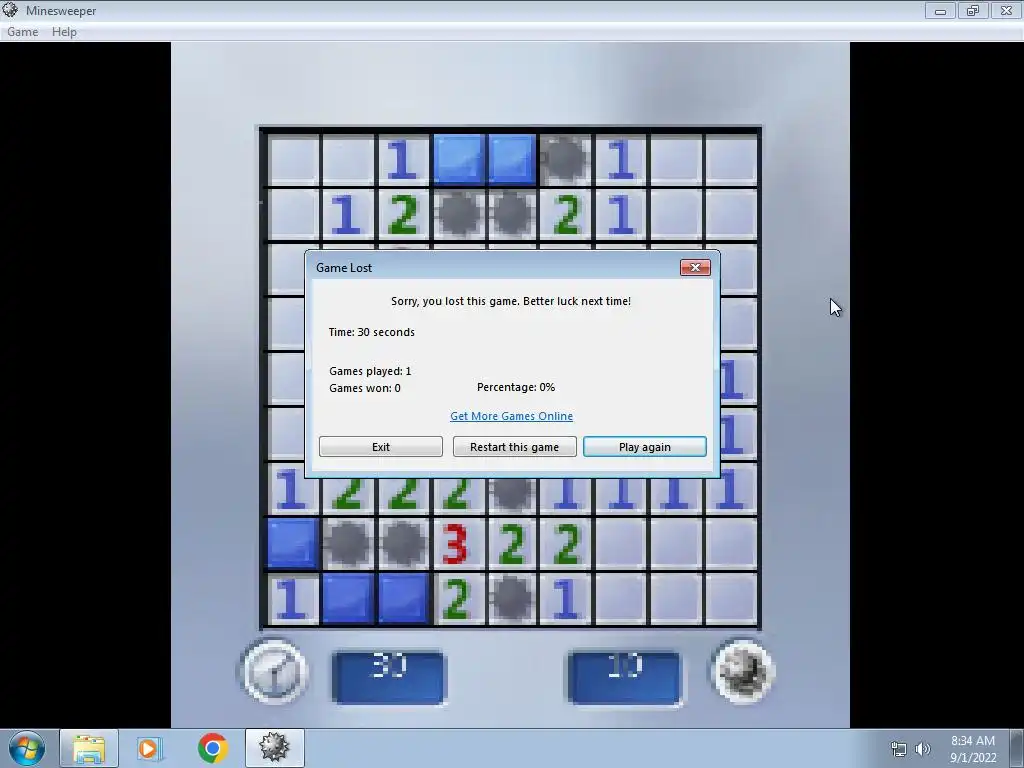Open the Game menu
Image resolution: width=1024 pixels, height=768 pixels.
pos(22,31)
